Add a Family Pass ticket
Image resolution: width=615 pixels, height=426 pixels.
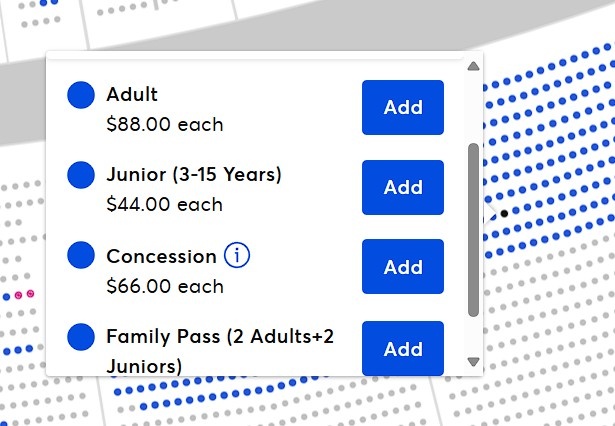[x=403, y=348]
